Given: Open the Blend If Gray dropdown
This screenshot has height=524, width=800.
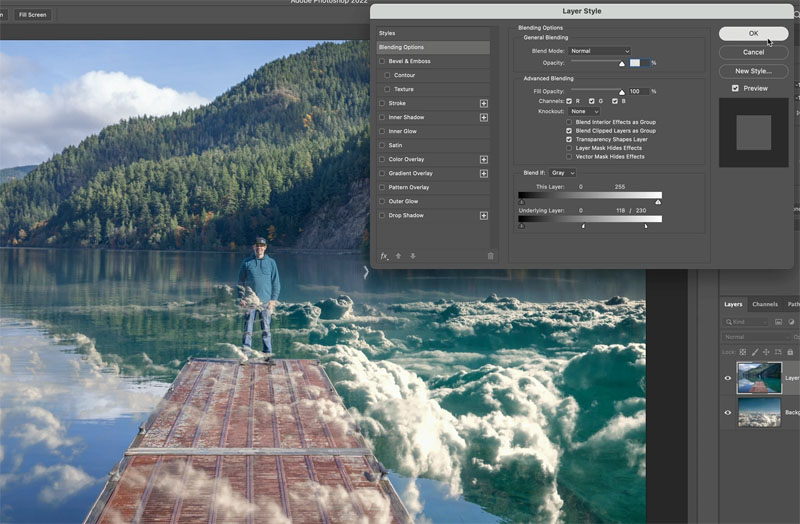Looking at the screenshot, I should tap(563, 173).
